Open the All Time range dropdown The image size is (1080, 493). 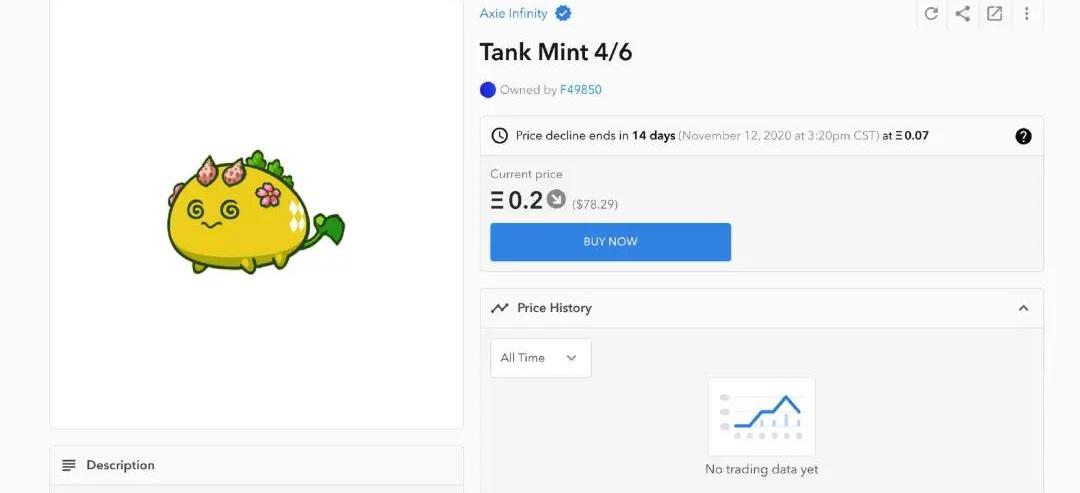[x=540, y=358]
